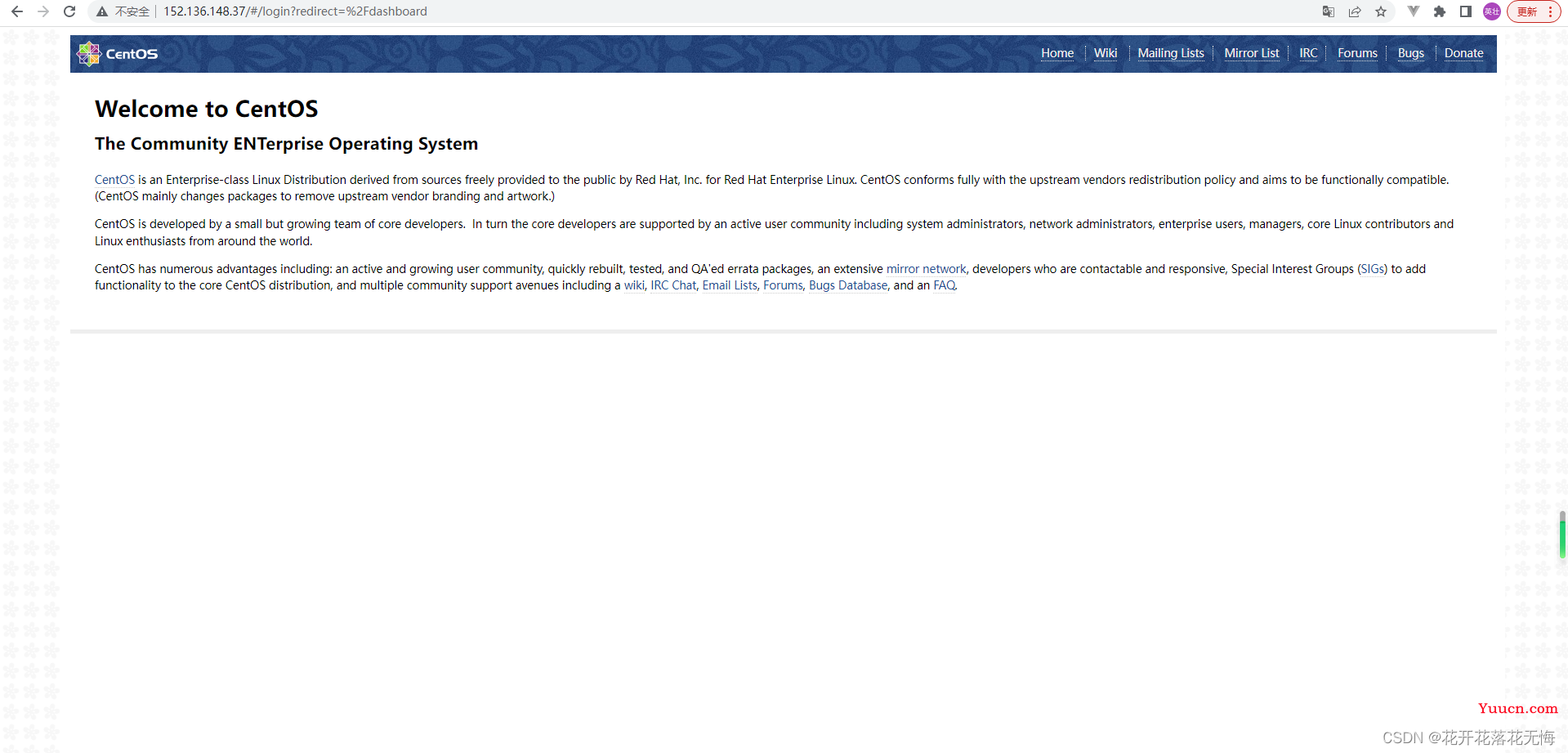Open the Google Translate icon in address bar
The width and height of the screenshot is (1568, 753).
[x=1329, y=11]
